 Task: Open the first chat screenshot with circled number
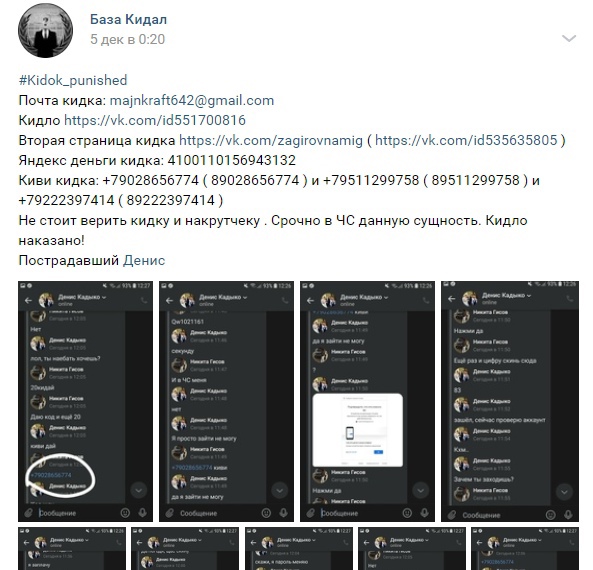pyautogui.click(x=85, y=401)
